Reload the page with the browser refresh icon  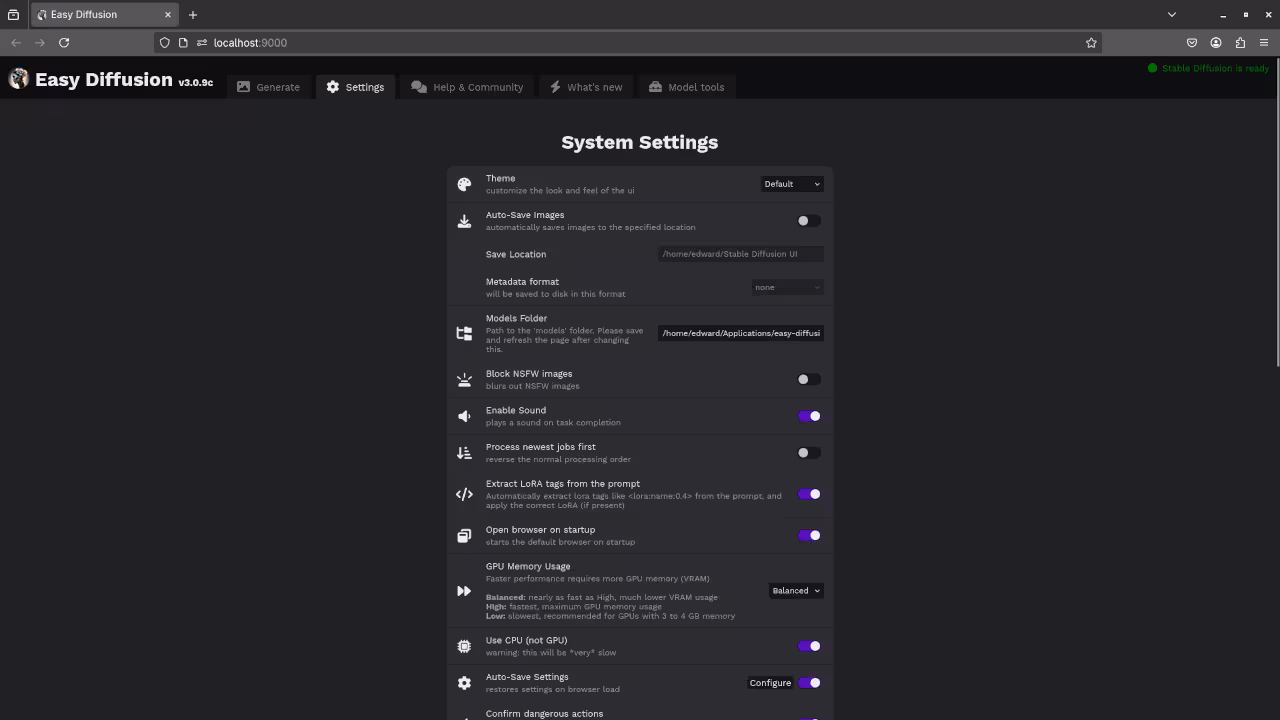click(64, 42)
